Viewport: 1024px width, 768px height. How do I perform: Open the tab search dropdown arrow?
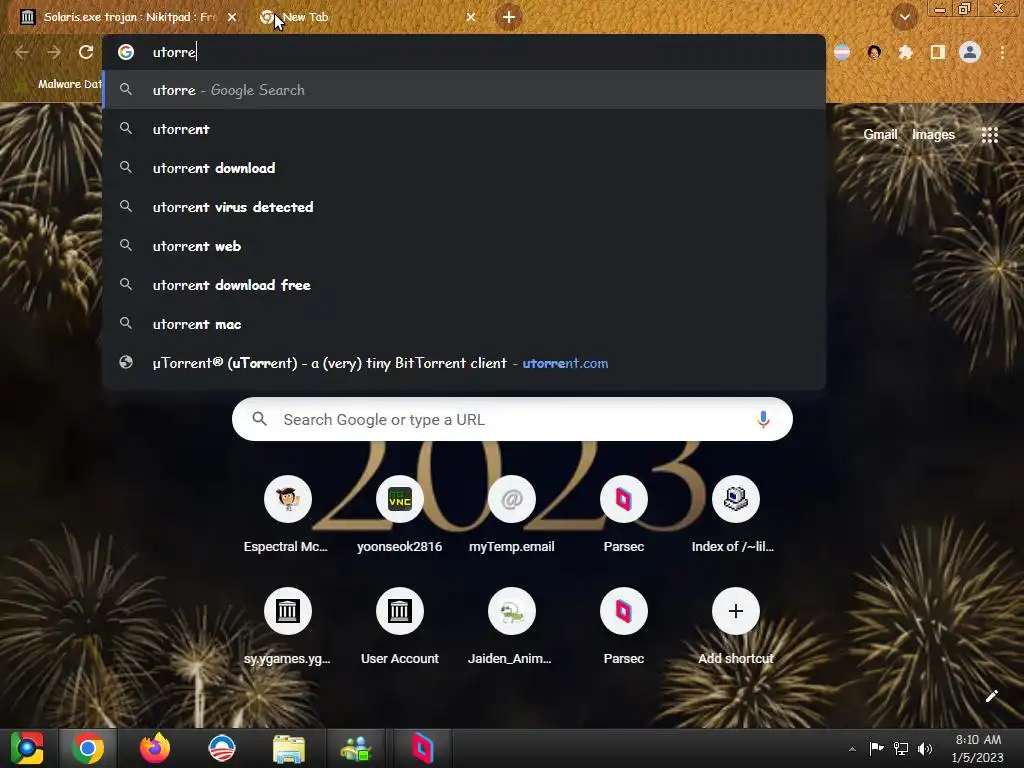[904, 17]
